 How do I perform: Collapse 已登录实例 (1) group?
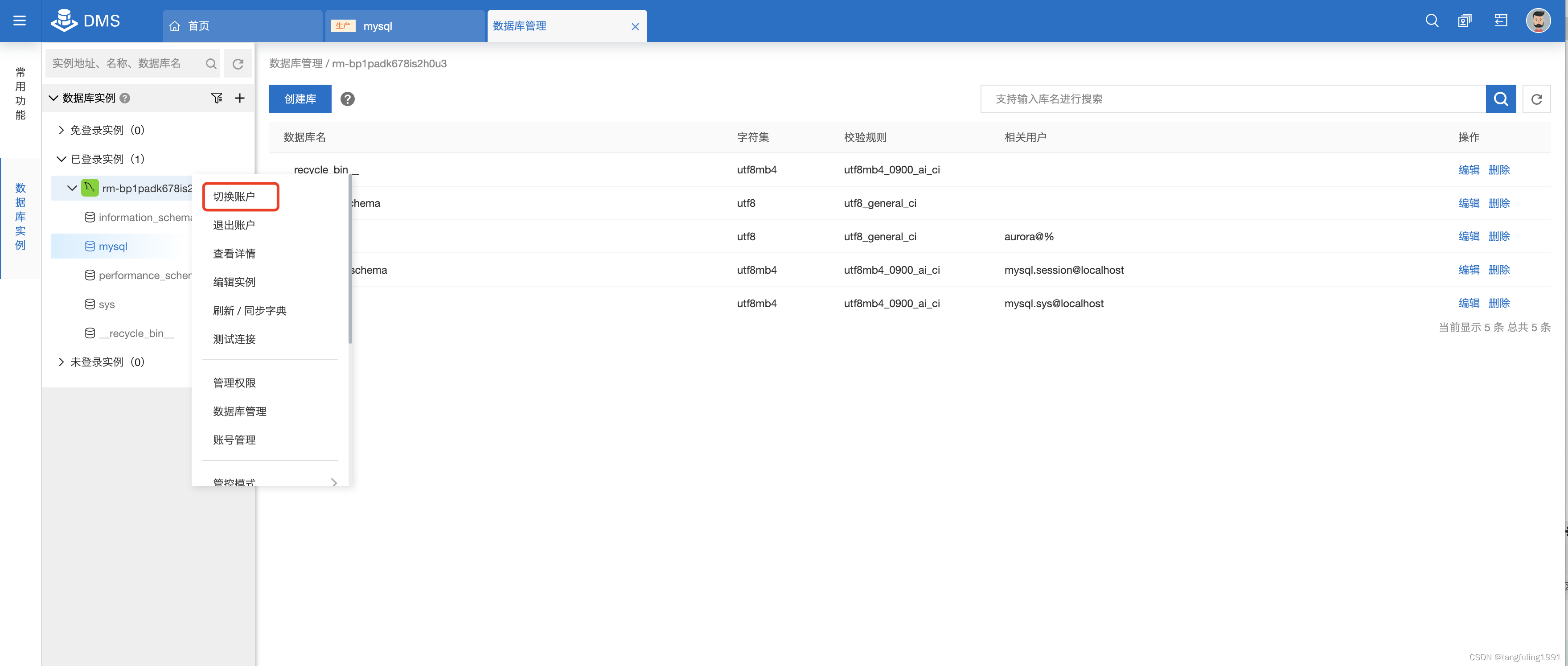click(61, 159)
